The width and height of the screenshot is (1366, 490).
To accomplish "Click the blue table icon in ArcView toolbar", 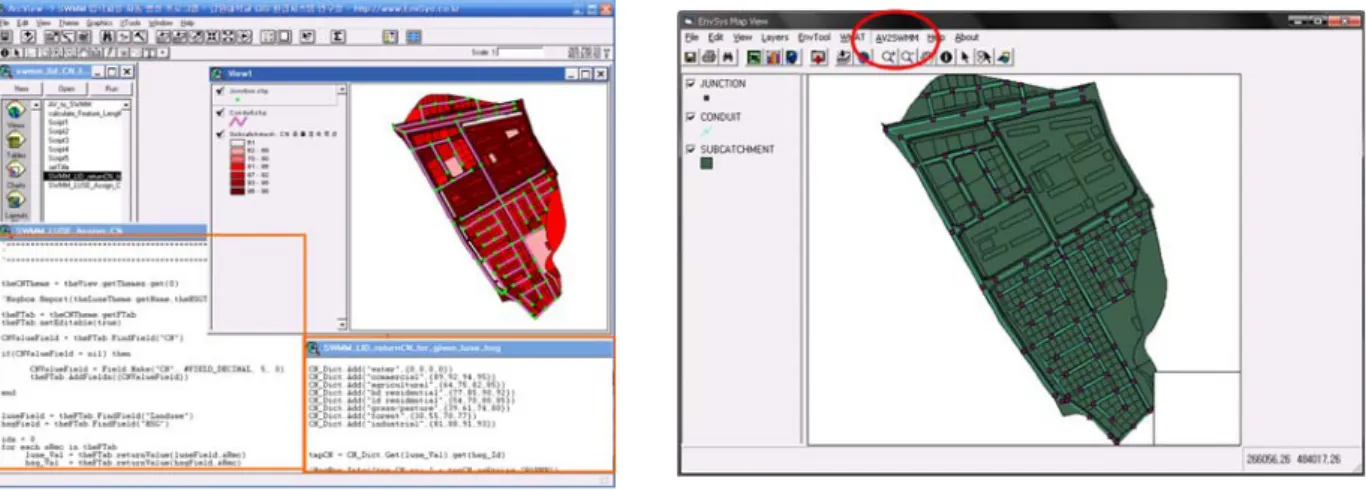I will [414, 36].
